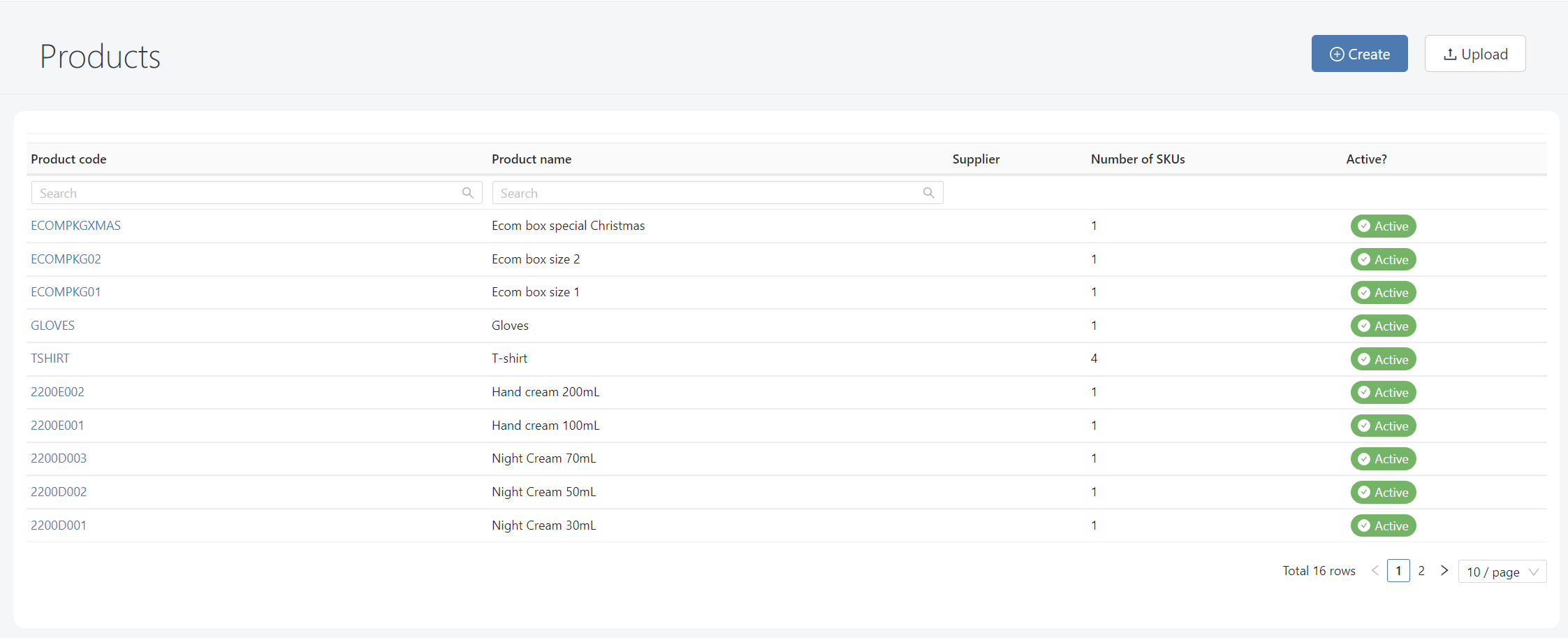Click the checkmark icon on TSHIRT's Active badge
Image resolution: width=1568 pixels, height=638 pixels.
(x=1365, y=358)
